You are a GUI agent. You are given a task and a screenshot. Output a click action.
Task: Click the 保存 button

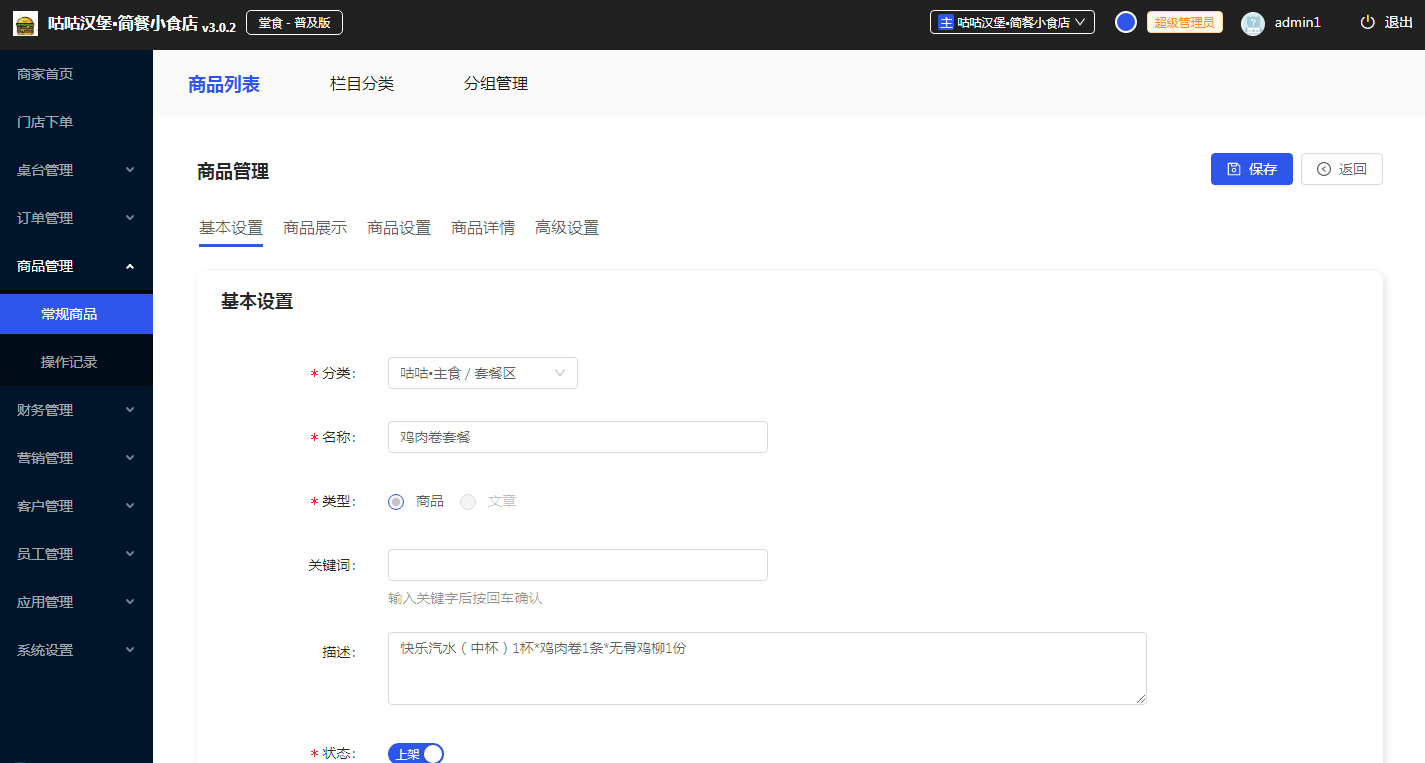1252,169
